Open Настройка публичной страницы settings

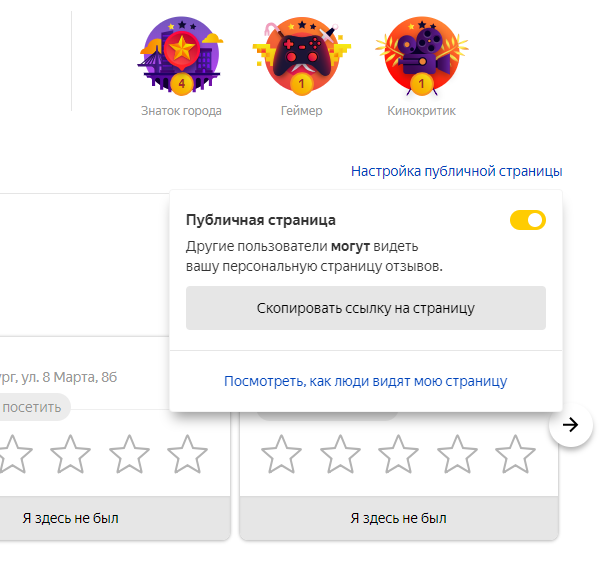pos(457,171)
